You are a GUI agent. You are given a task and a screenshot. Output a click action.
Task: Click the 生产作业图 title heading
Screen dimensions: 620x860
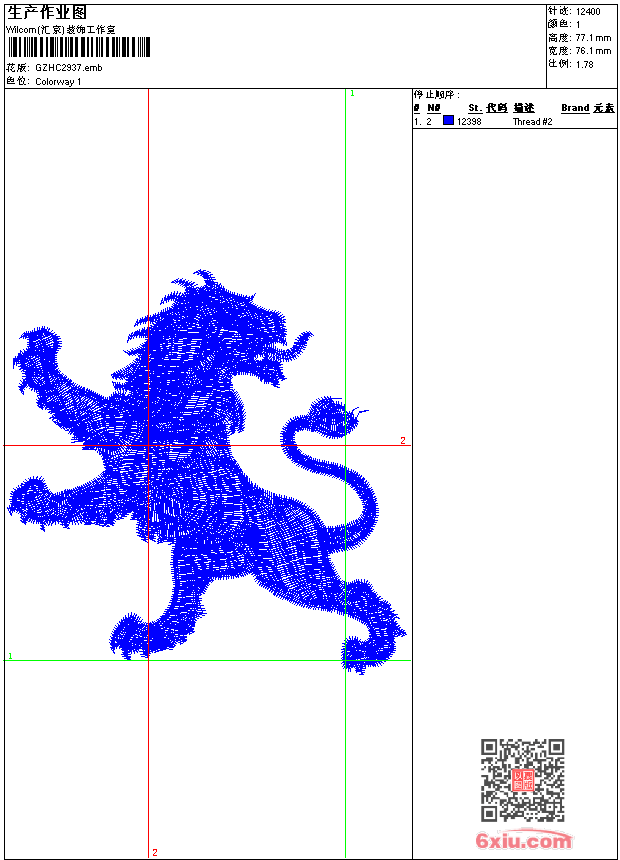(47, 13)
